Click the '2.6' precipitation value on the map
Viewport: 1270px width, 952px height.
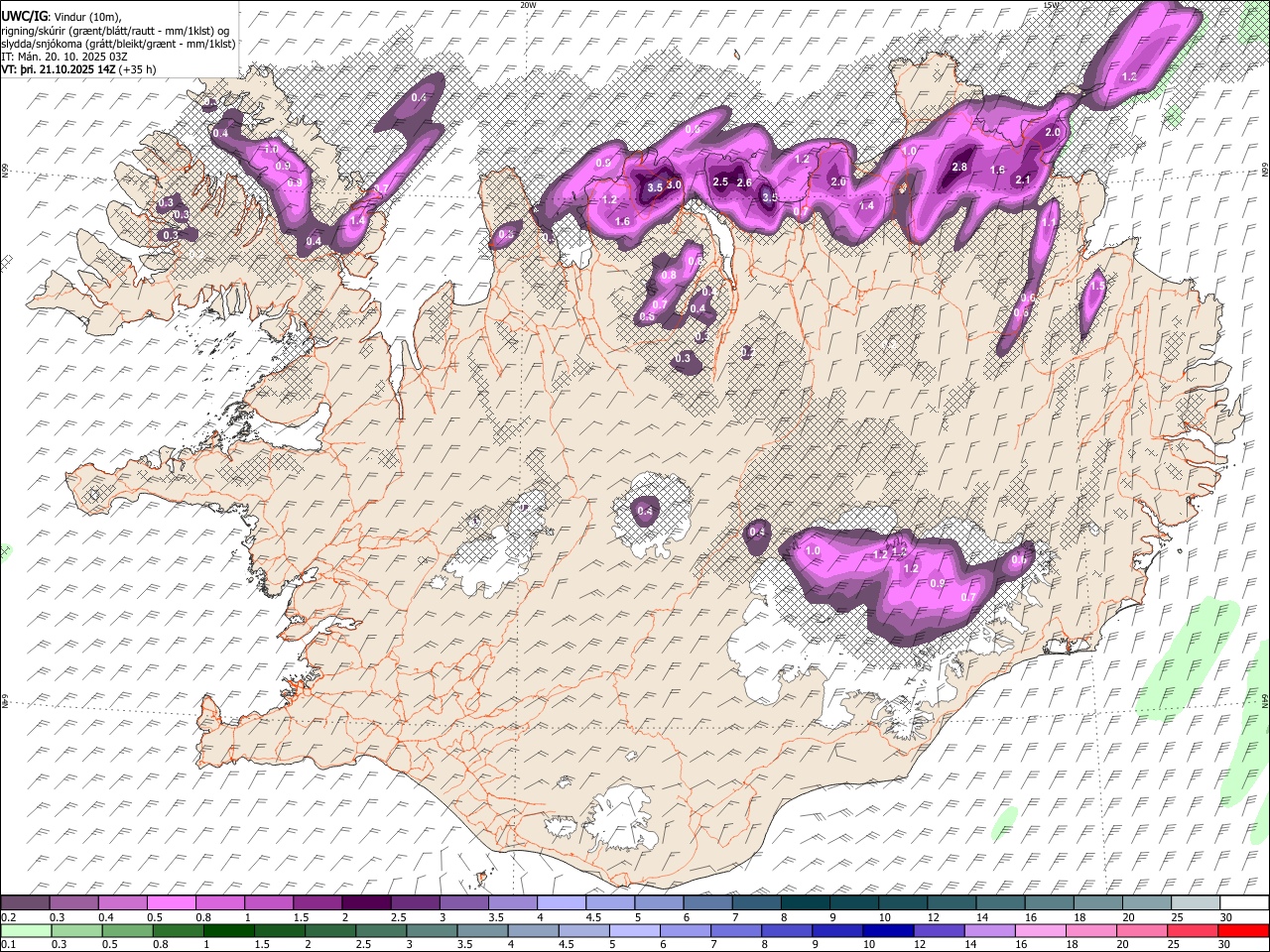744,182
